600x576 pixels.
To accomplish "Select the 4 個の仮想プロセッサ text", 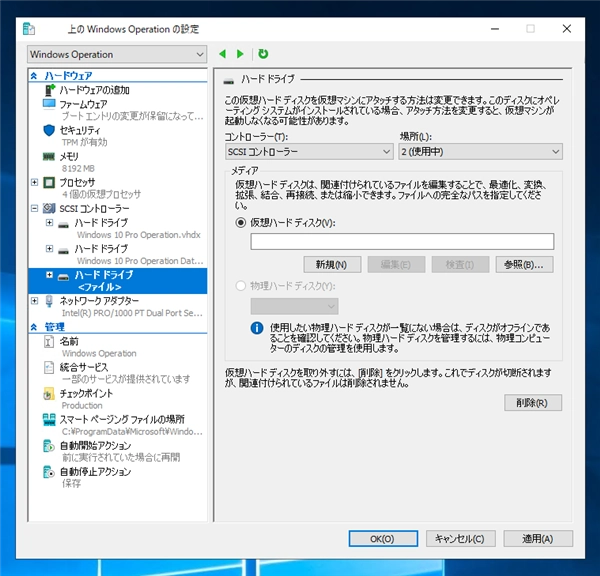I will tap(101, 194).
